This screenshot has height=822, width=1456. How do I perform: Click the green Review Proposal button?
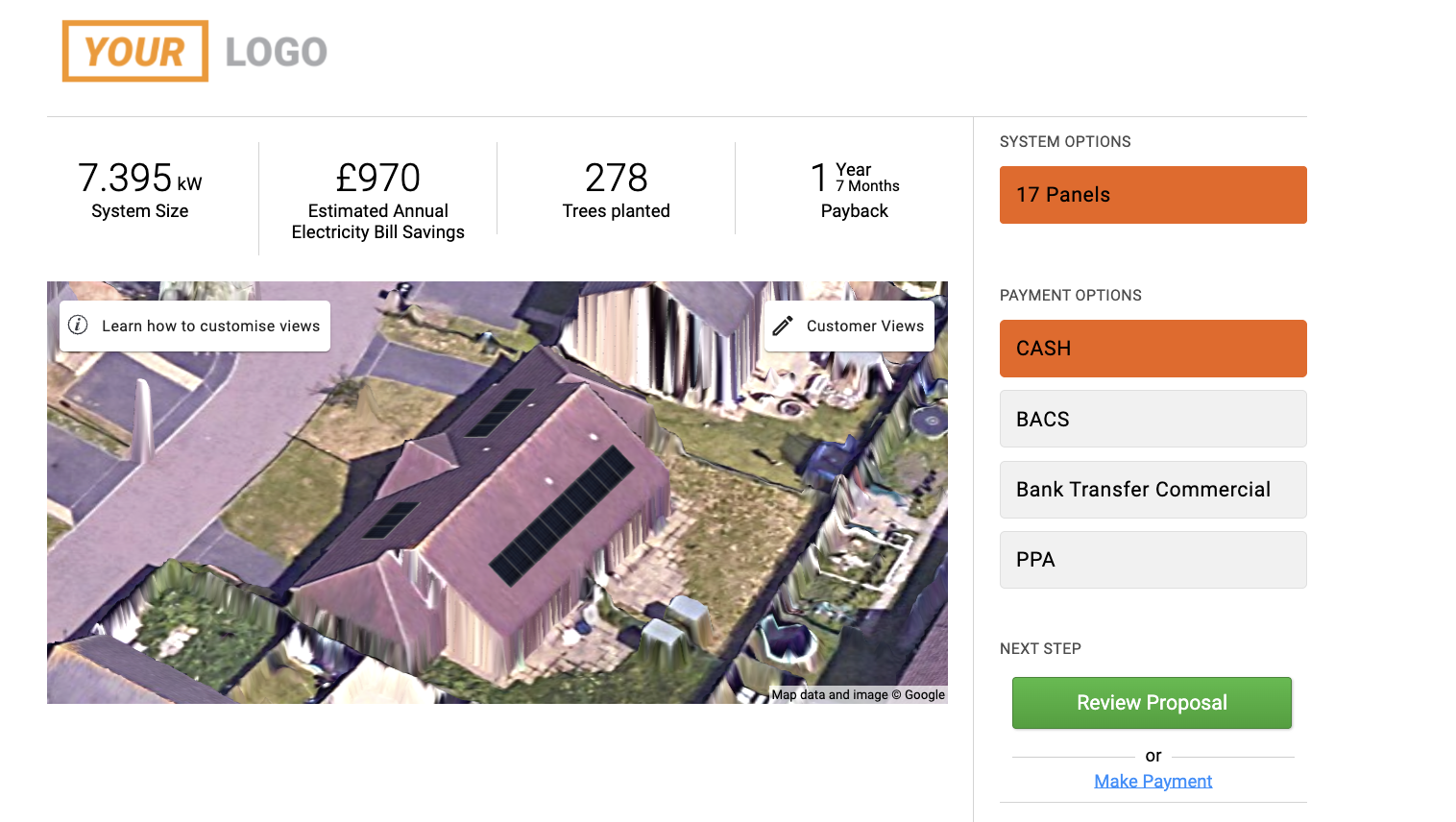(x=1152, y=703)
